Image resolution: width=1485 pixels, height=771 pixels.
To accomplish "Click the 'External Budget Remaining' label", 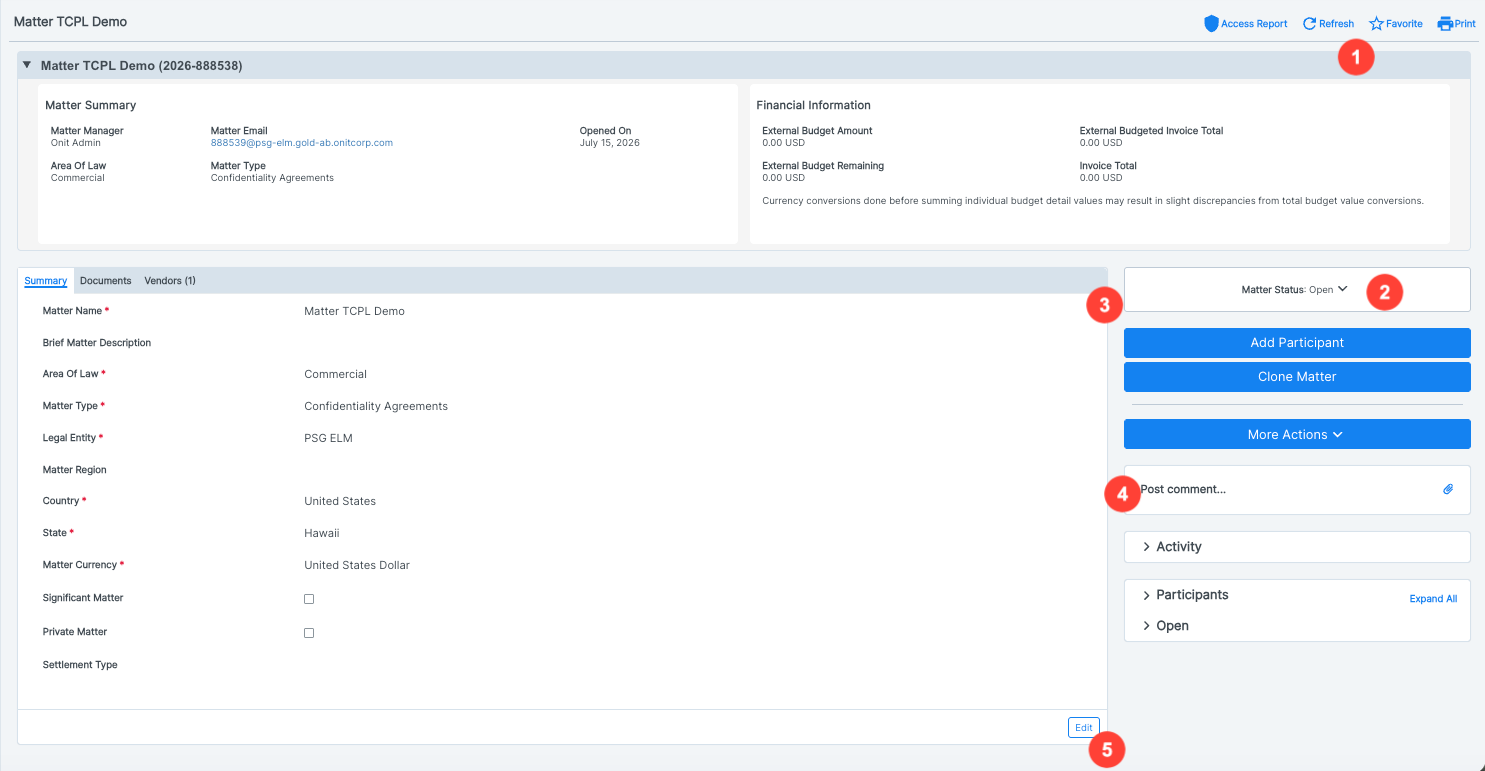I will click(x=823, y=166).
